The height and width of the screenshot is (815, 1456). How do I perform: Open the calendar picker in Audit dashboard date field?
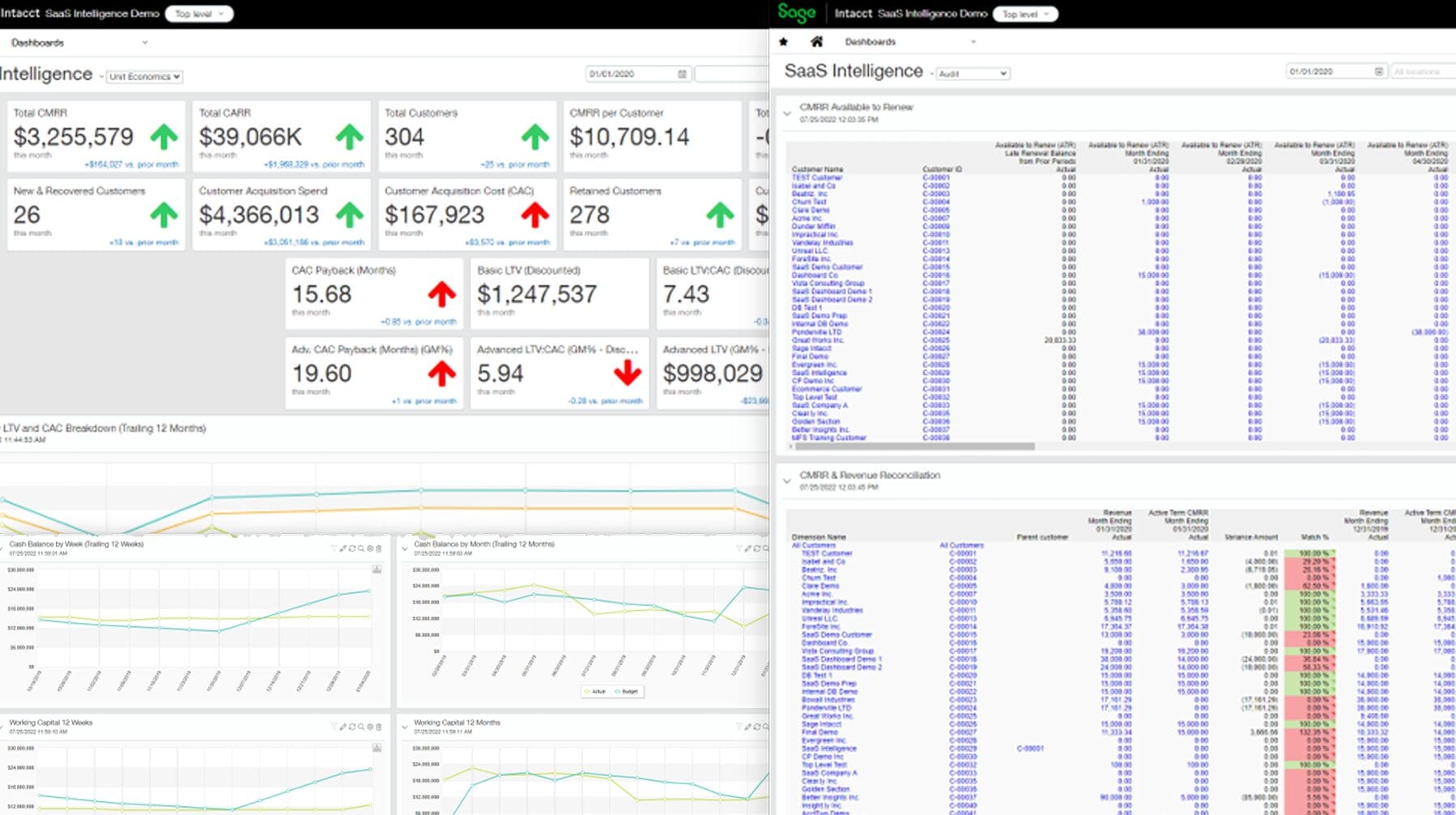pyautogui.click(x=1379, y=72)
